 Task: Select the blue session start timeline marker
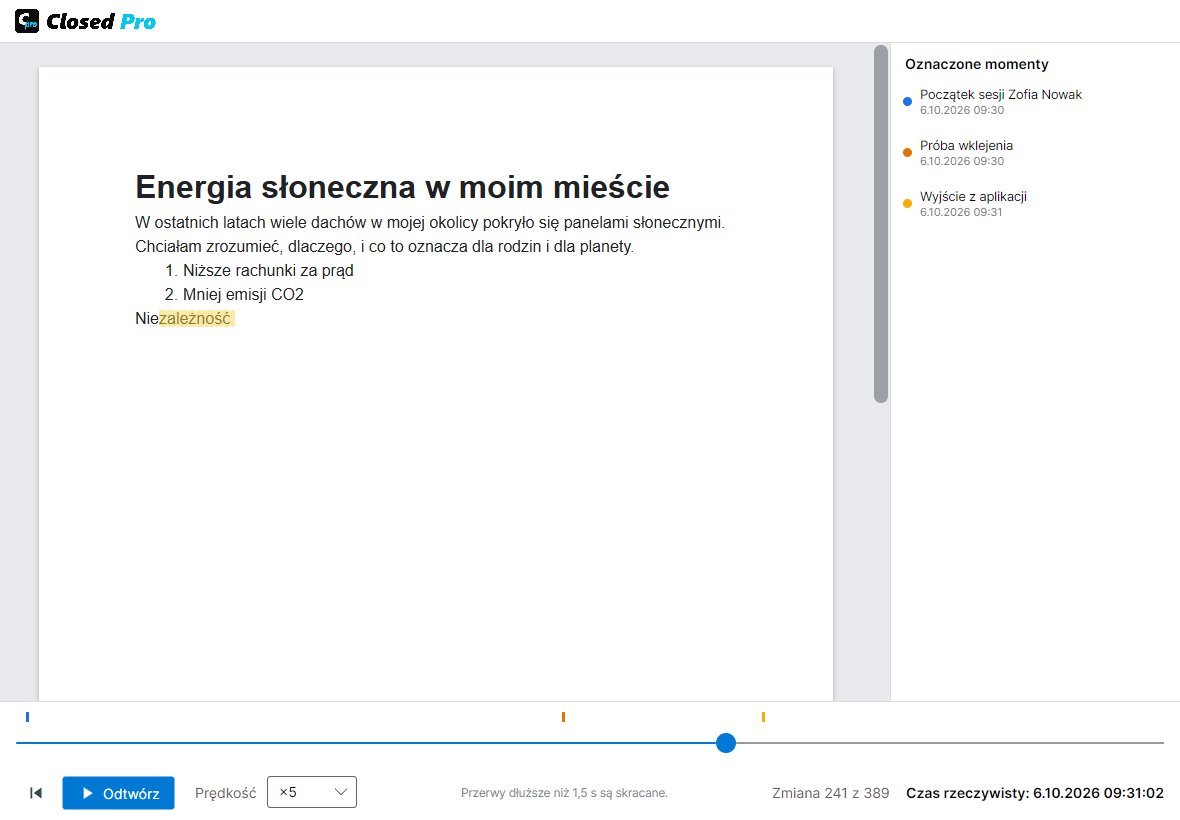coord(27,717)
